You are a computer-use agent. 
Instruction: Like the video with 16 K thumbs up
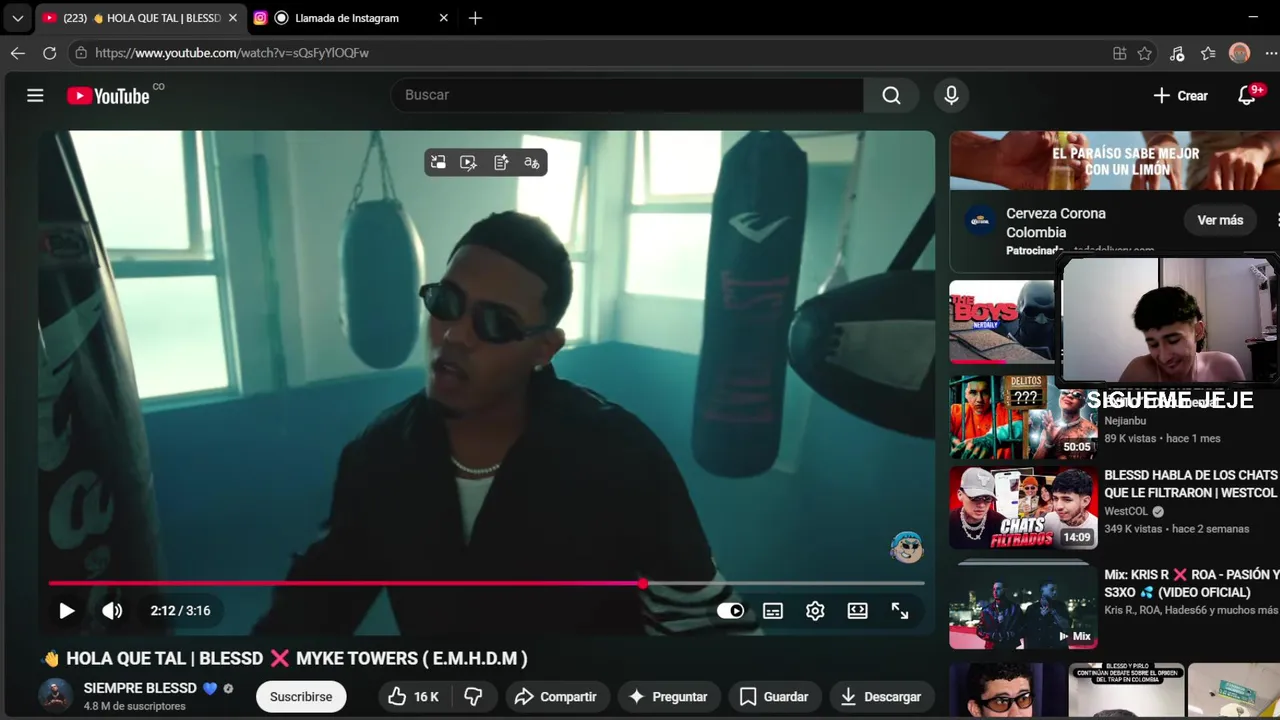pyautogui.click(x=414, y=697)
